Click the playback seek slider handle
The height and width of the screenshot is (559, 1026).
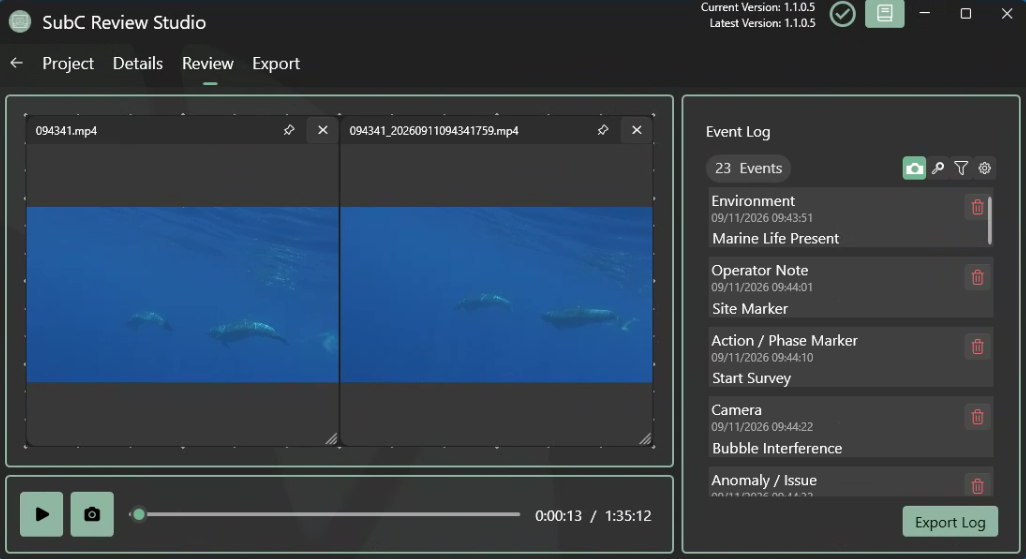coord(139,514)
